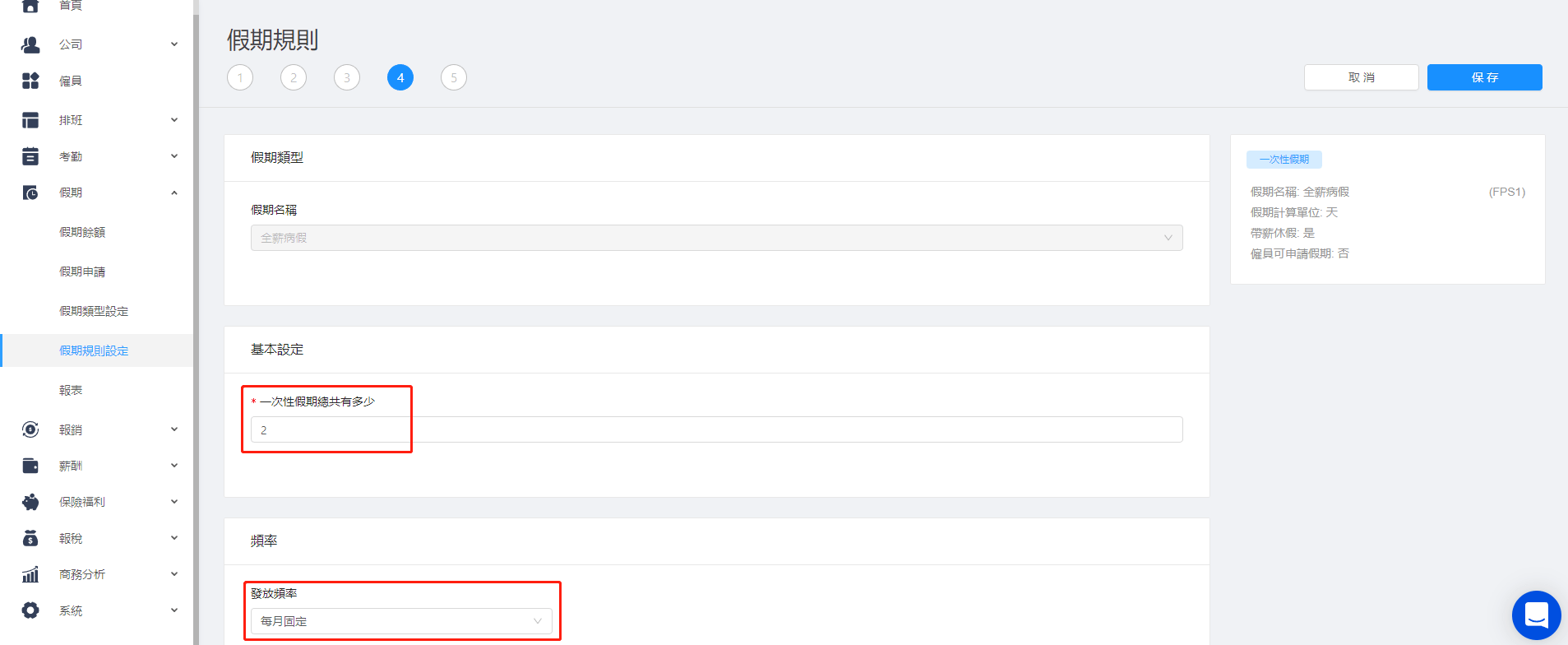Click the 公司 company sidebar icon
Image resolution: width=1568 pixels, height=645 pixels.
tap(30, 44)
